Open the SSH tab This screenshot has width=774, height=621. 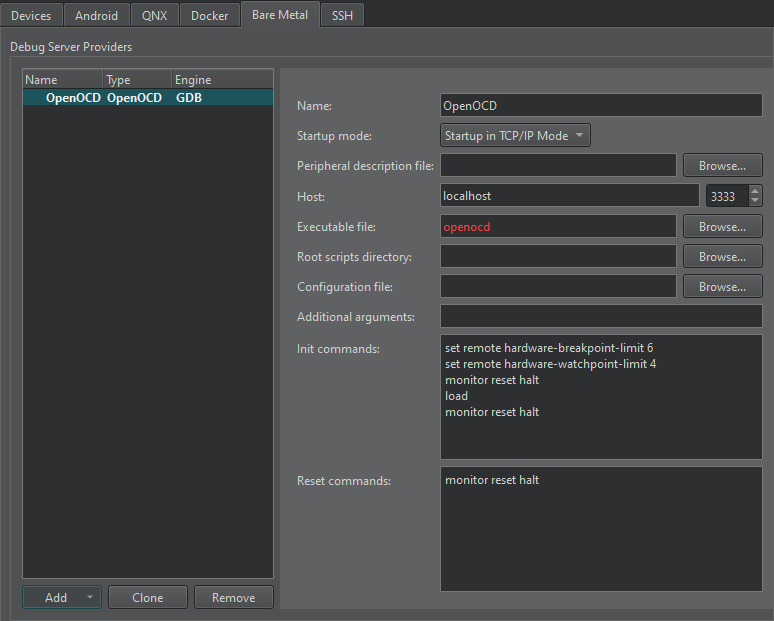coord(342,15)
